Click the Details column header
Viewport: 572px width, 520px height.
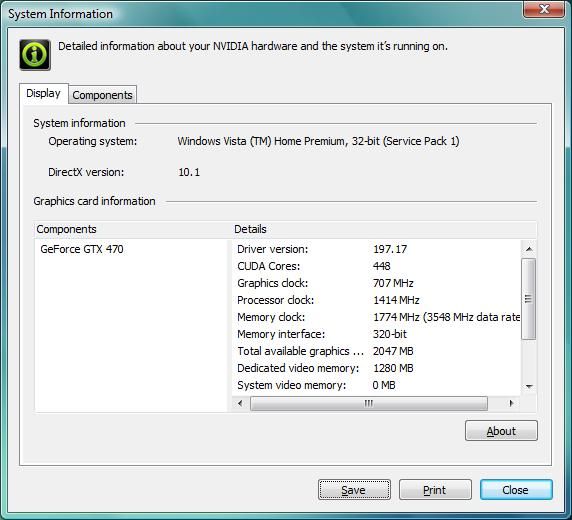tap(384, 229)
